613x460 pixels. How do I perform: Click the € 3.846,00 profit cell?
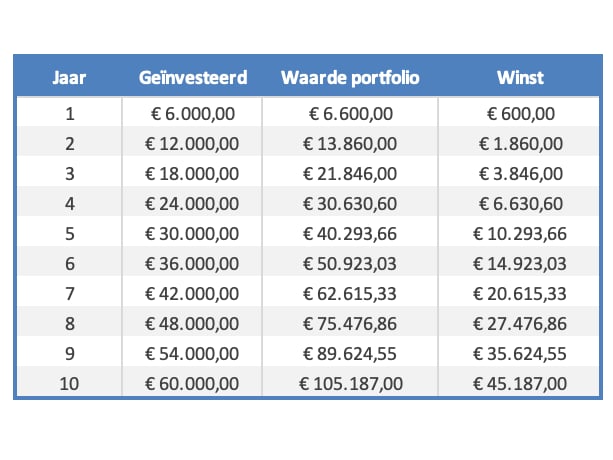click(x=520, y=173)
